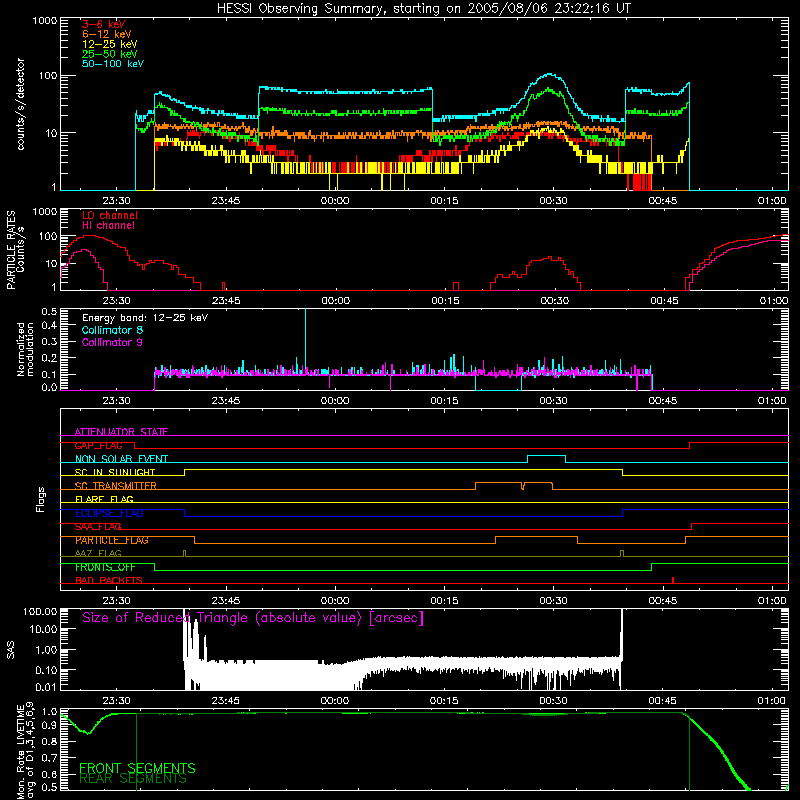Click the counts/s/detector axis label
The height and width of the screenshot is (800, 800).
click(x=21, y=104)
